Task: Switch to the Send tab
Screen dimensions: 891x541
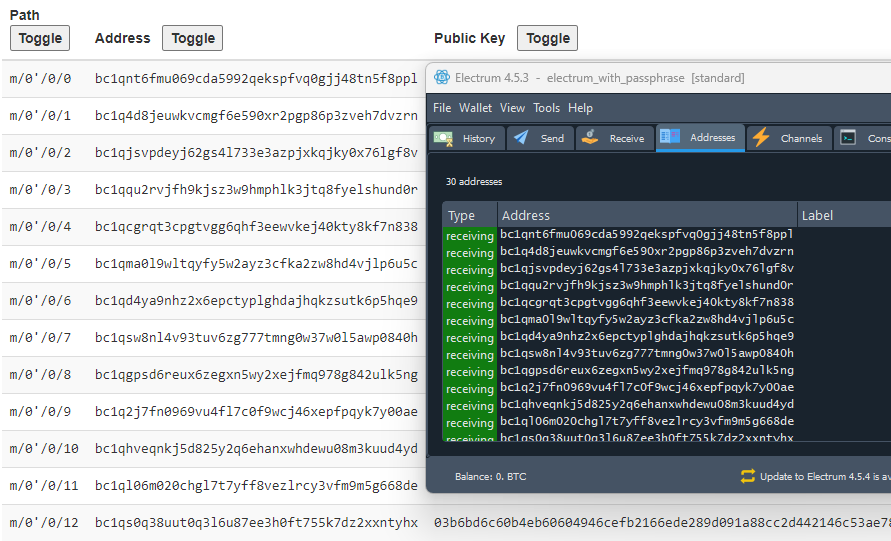Action: tap(540, 138)
